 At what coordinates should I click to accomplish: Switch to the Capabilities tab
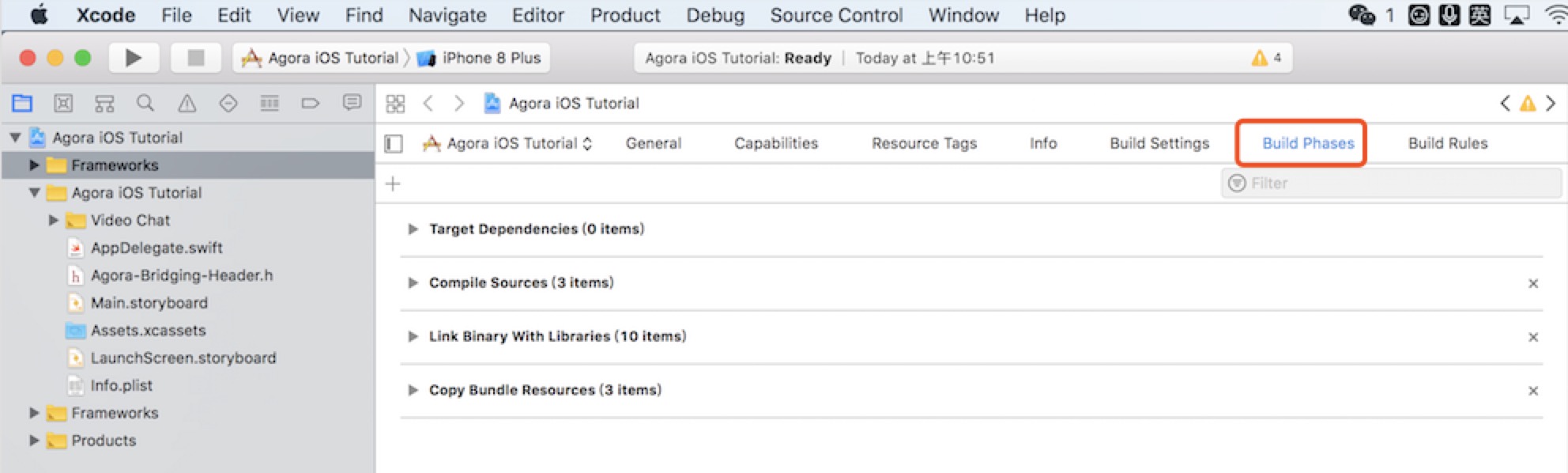776,143
